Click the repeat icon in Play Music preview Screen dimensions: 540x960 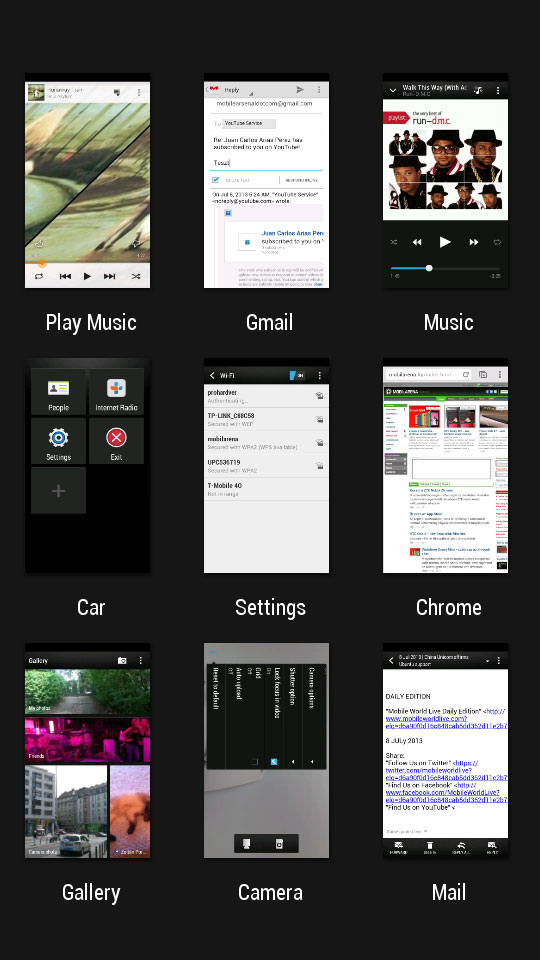(39, 277)
